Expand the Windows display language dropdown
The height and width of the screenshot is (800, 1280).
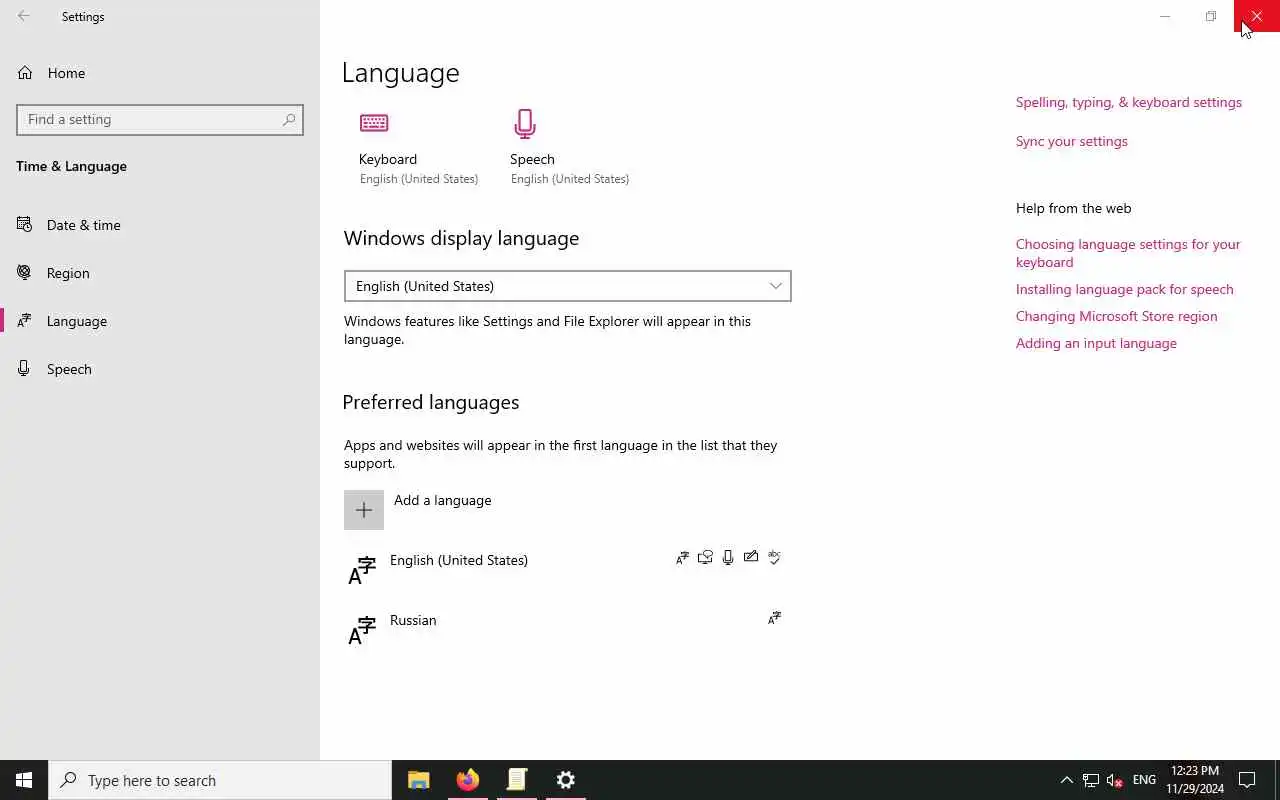[567, 286]
